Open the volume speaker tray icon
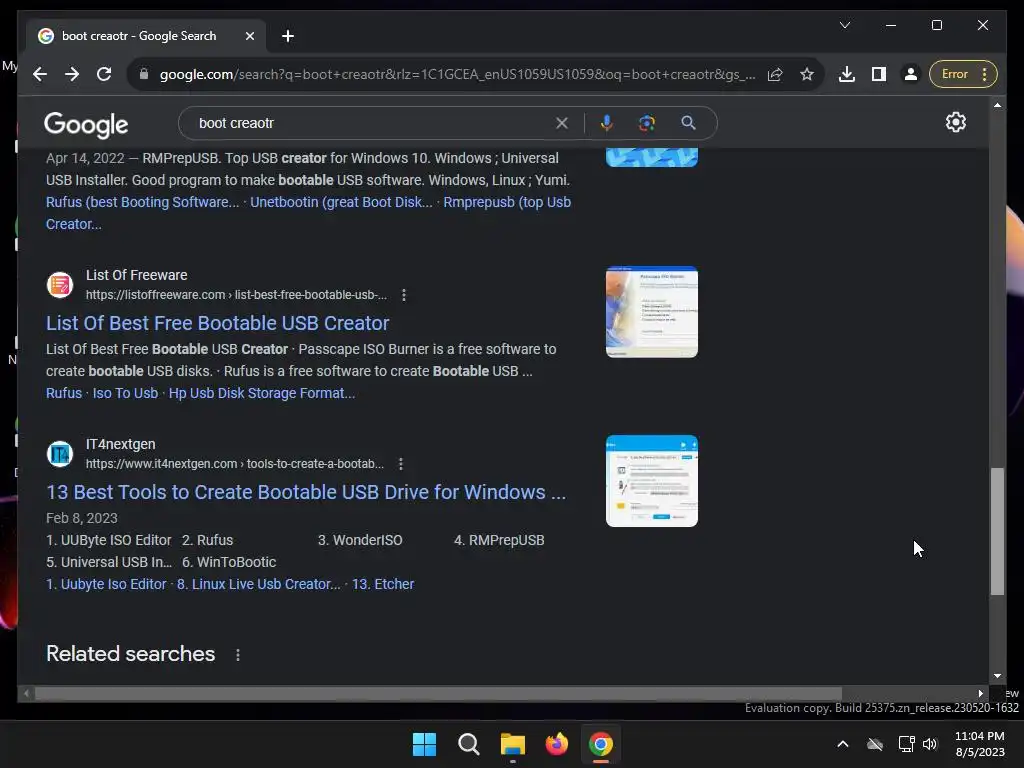The width and height of the screenshot is (1024, 768). (930, 744)
